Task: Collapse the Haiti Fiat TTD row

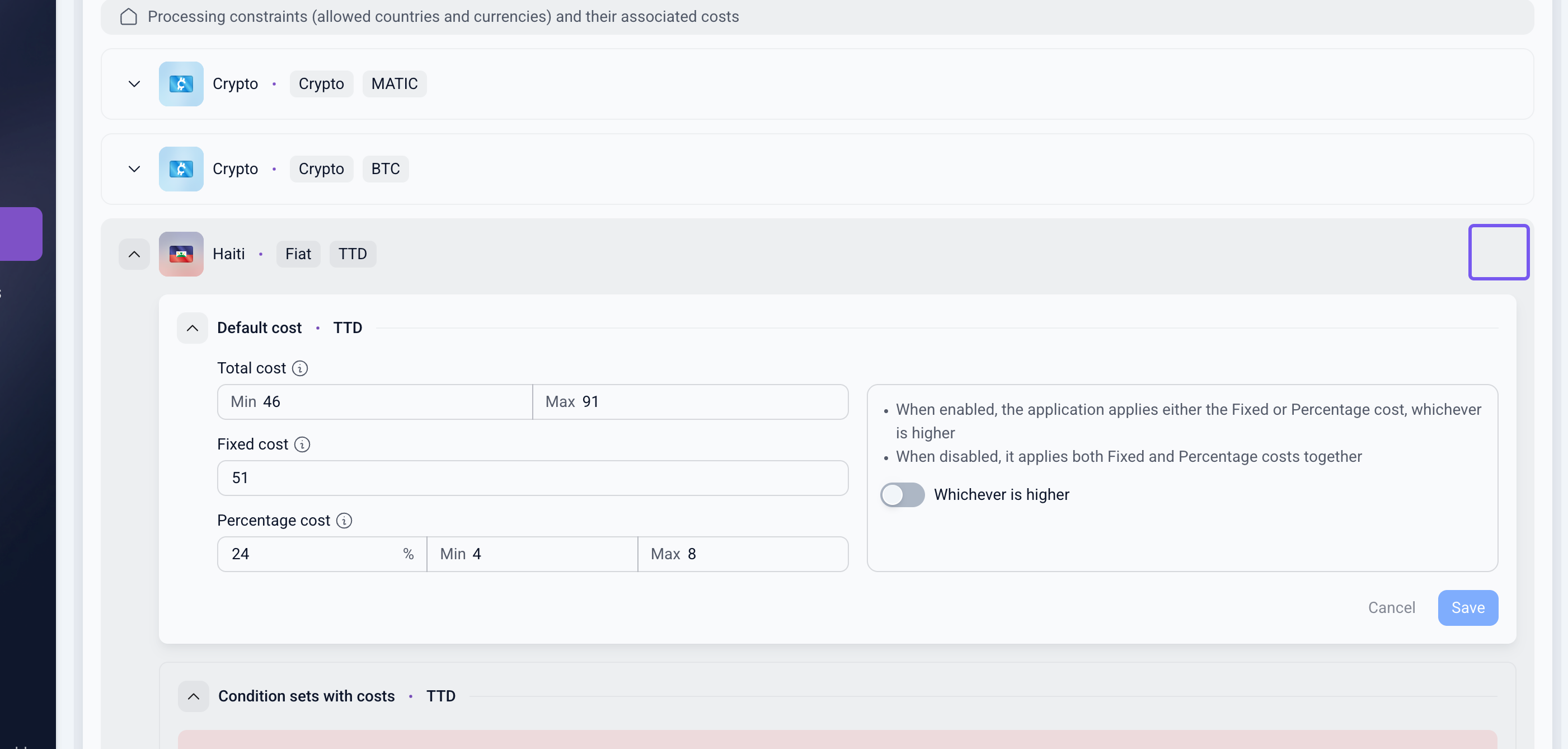Action: (x=134, y=255)
